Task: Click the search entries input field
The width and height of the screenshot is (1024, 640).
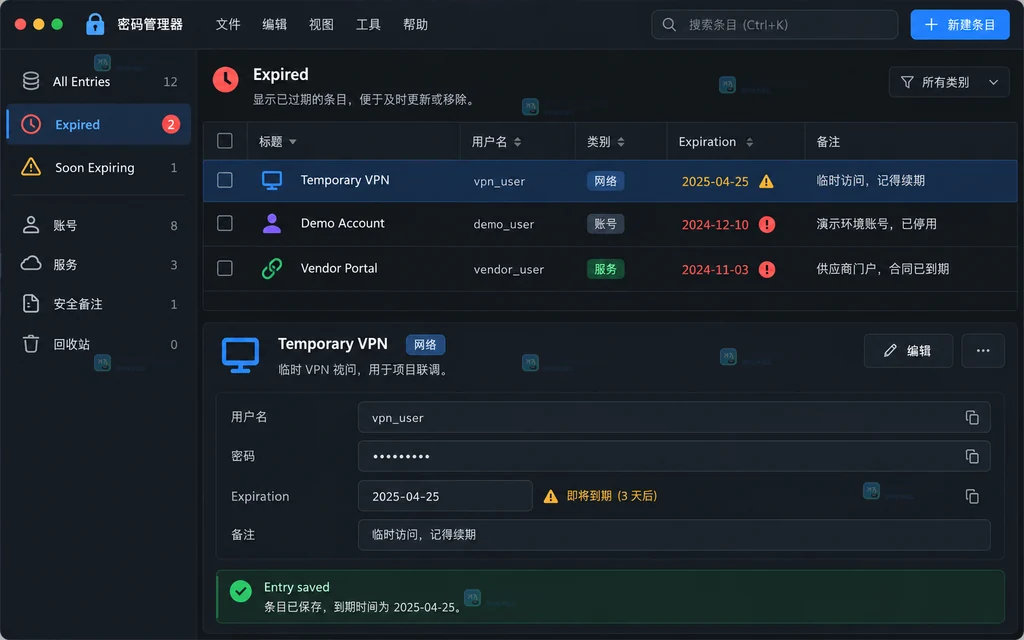Action: (775, 25)
